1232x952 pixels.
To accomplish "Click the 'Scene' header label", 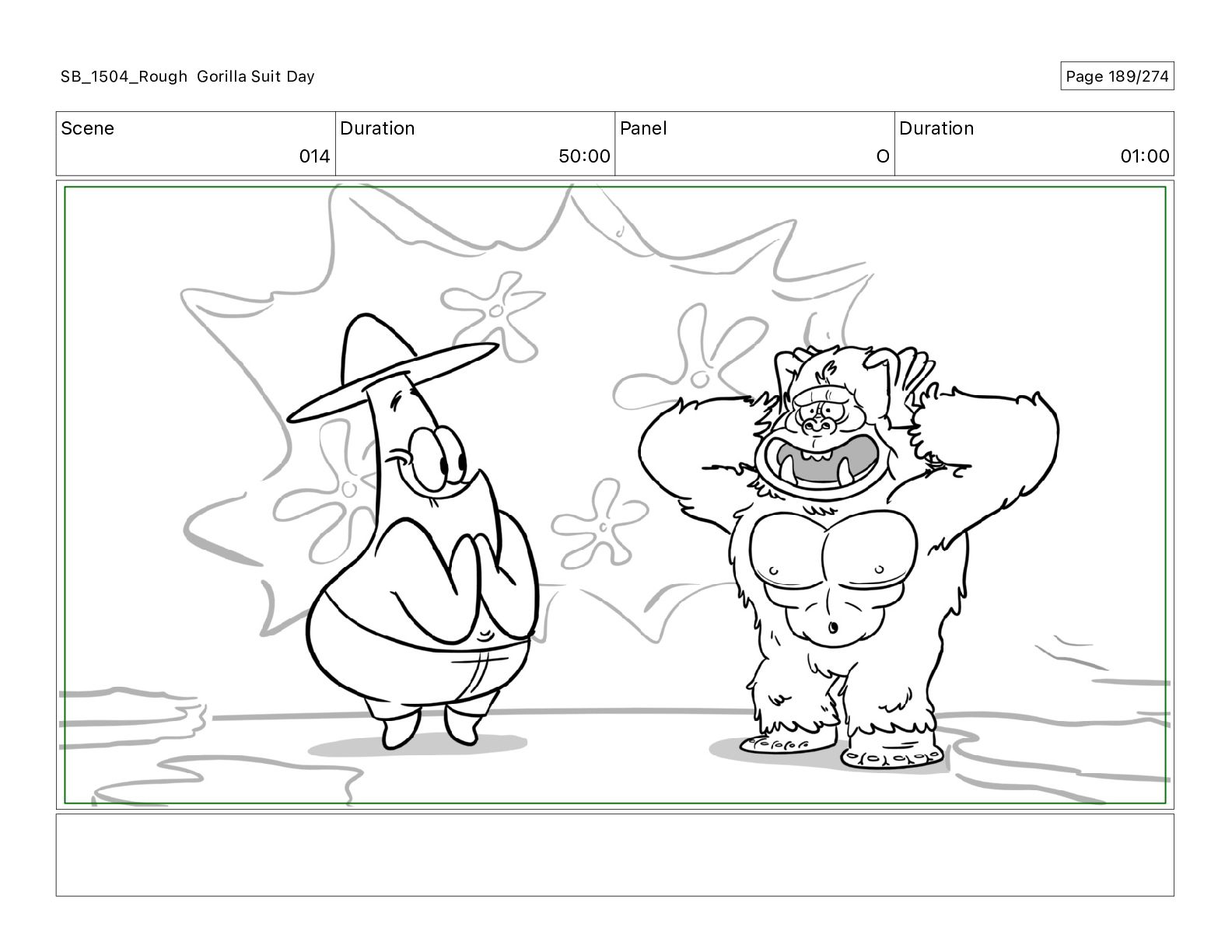I will coord(87,128).
